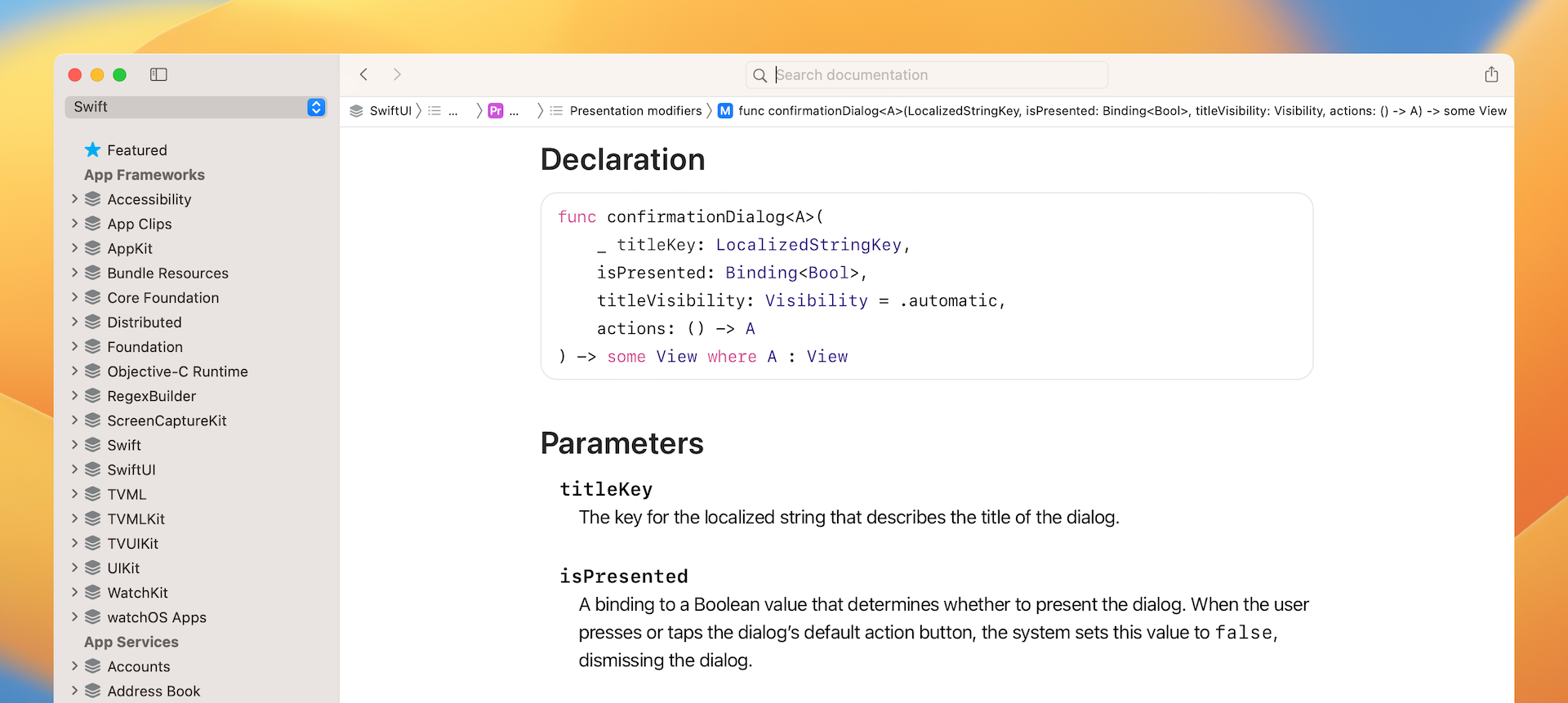
Task: Click the confirmationDialog method breadcrumb
Action: [1122, 111]
